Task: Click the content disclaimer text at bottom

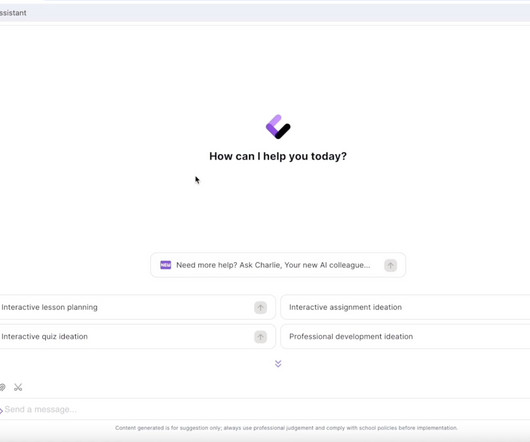Action: [286, 428]
